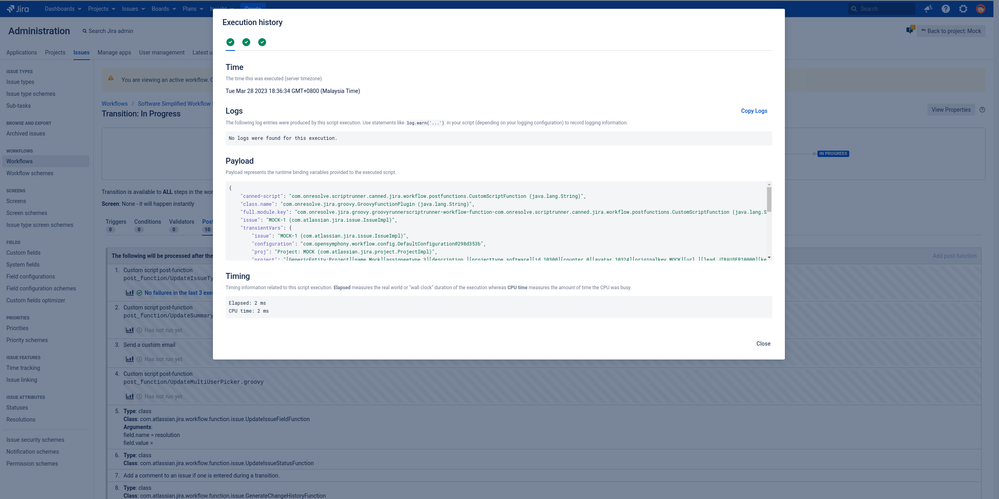The image size is (999, 499).
Task: Open Sub-tasks in the sidebar
Action: 18,106
